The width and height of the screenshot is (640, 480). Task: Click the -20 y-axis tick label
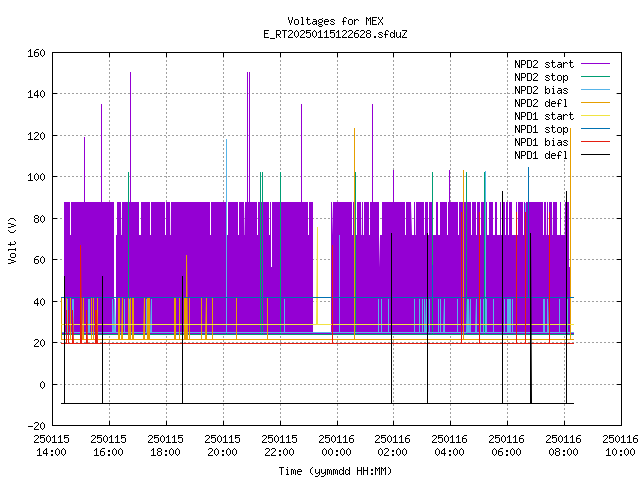36,426
